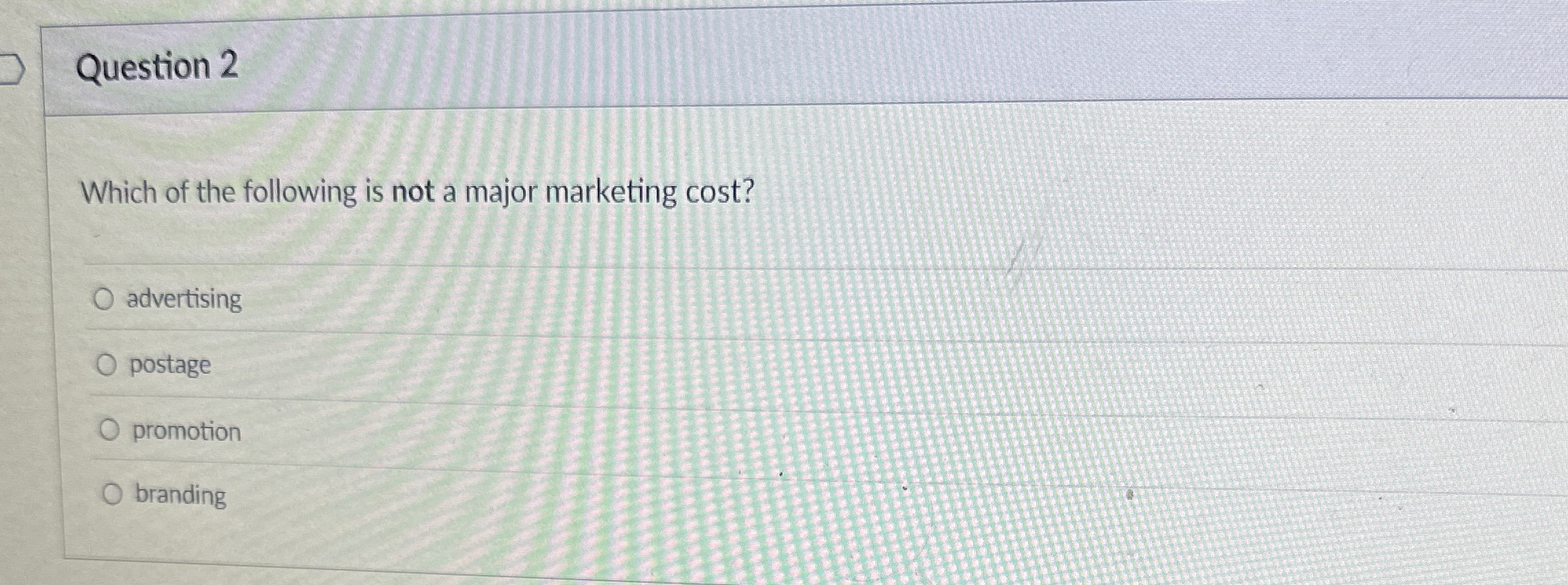Select the advertising radio button
Viewport: 1568px width, 585px height.
tap(104, 299)
